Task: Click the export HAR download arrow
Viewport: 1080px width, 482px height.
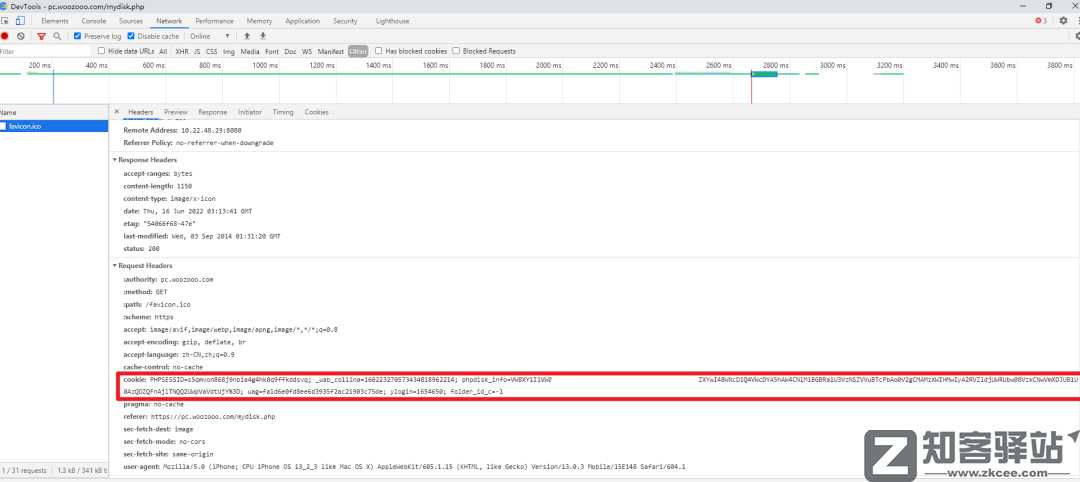Action: coord(262,36)
